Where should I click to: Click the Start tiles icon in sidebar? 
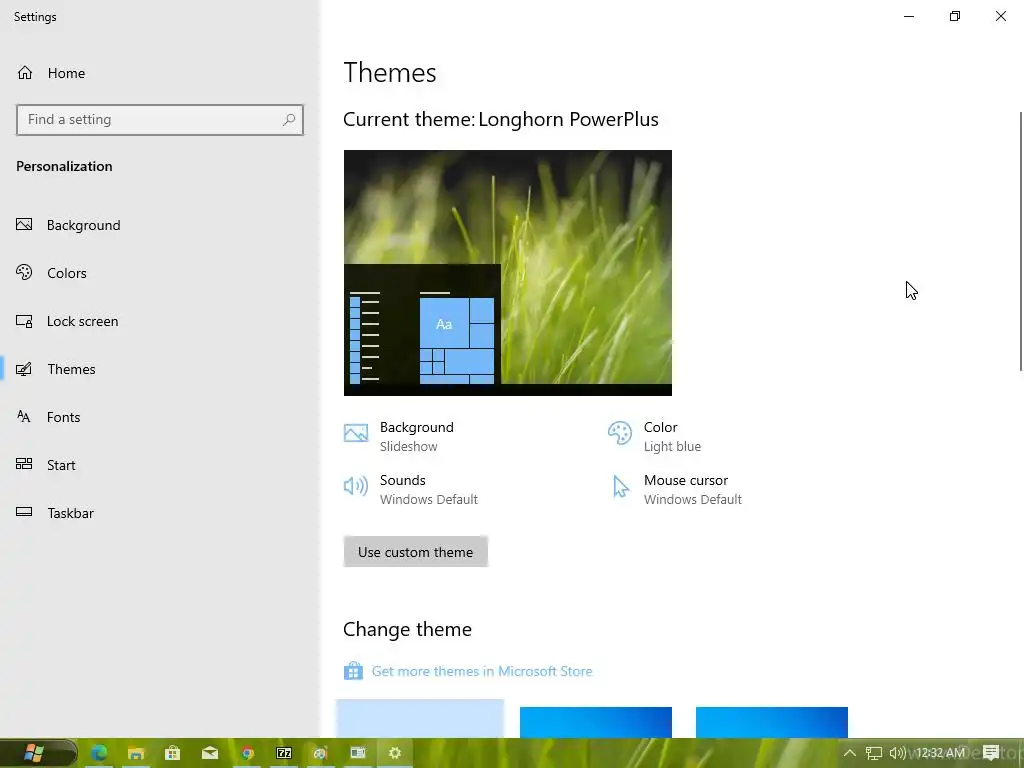tap(24, 464)
